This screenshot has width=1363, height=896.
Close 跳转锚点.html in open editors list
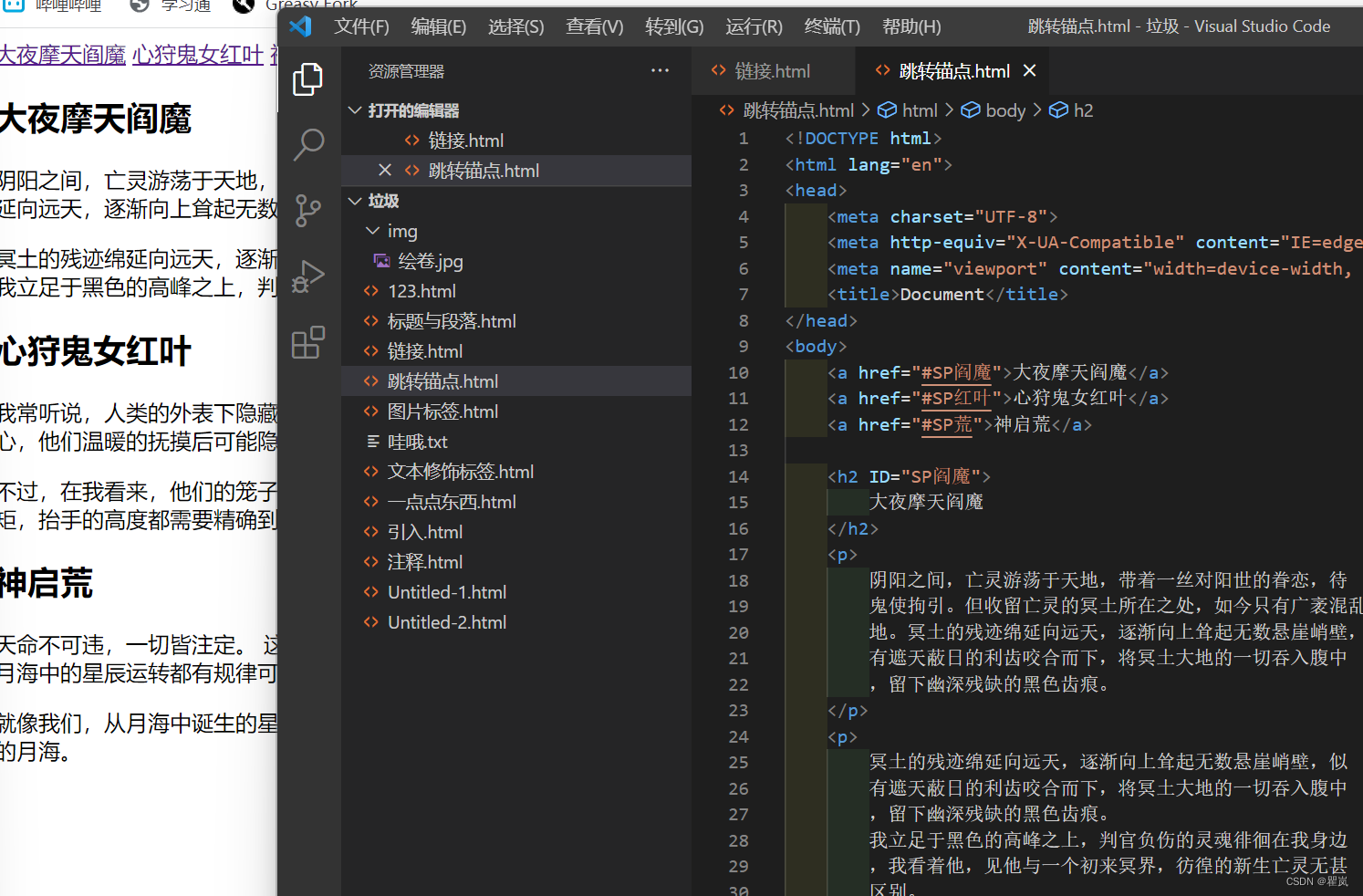385,170
